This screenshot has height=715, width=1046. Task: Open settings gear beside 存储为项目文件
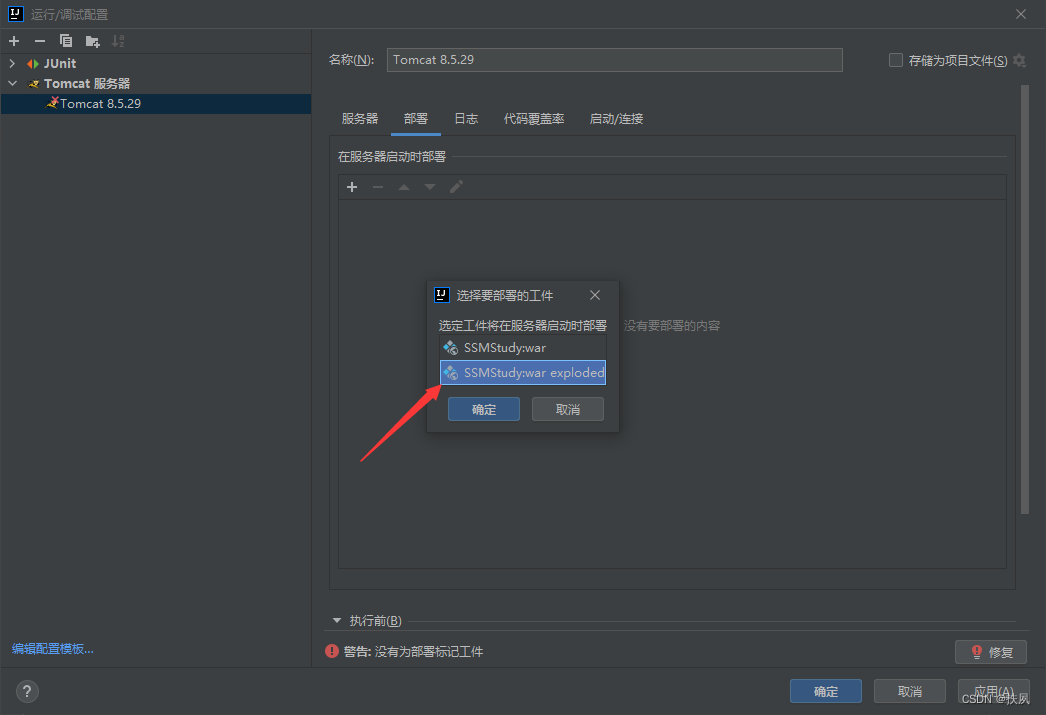1019,61
